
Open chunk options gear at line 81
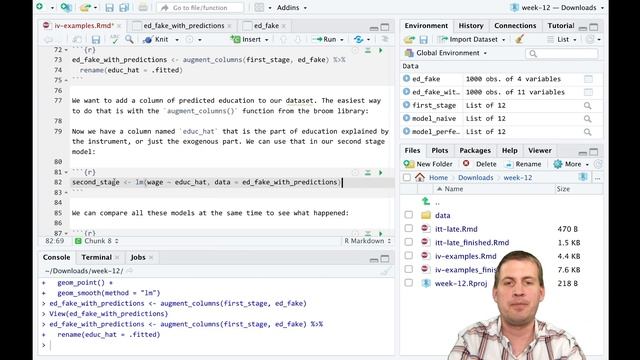pos(355,173)
